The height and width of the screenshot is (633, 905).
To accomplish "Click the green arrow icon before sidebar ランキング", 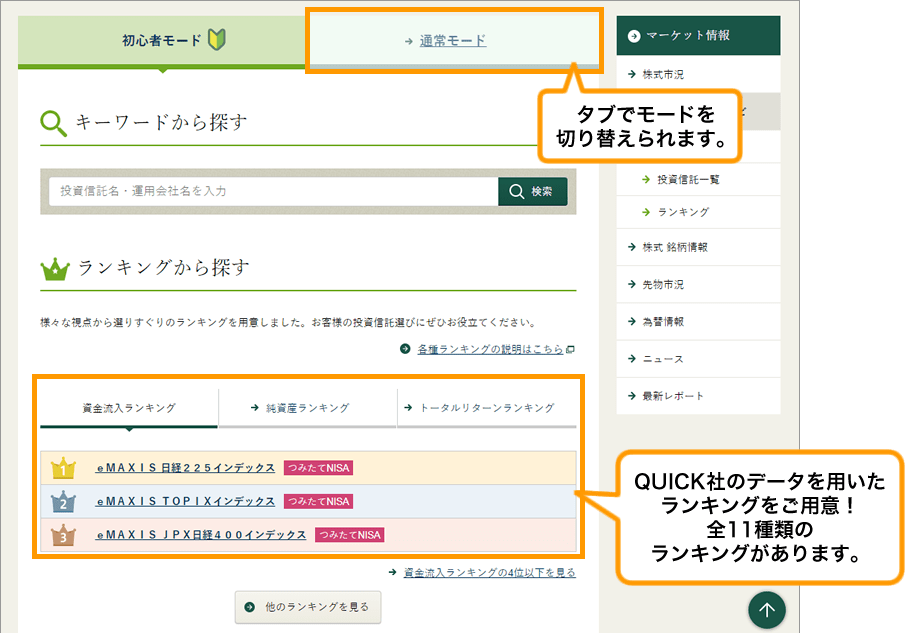I will click(x=646, y=212).
